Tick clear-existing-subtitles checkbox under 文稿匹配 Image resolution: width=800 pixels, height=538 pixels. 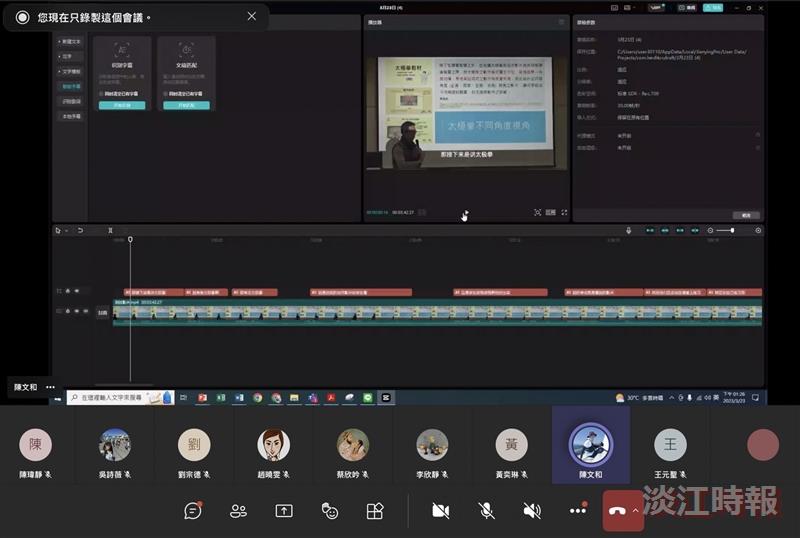pyautogui.click(x=165, y=94)
